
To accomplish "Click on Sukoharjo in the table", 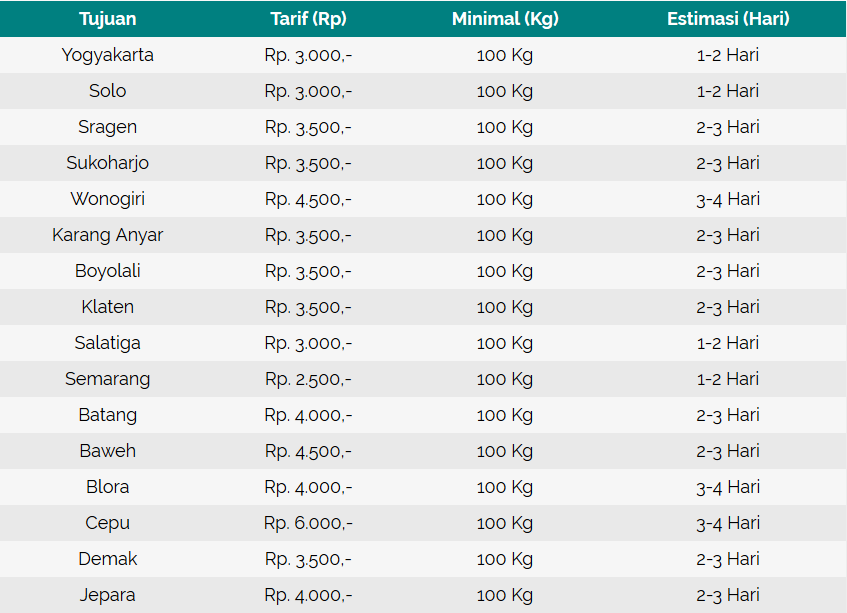I will (x=108, y=163).
